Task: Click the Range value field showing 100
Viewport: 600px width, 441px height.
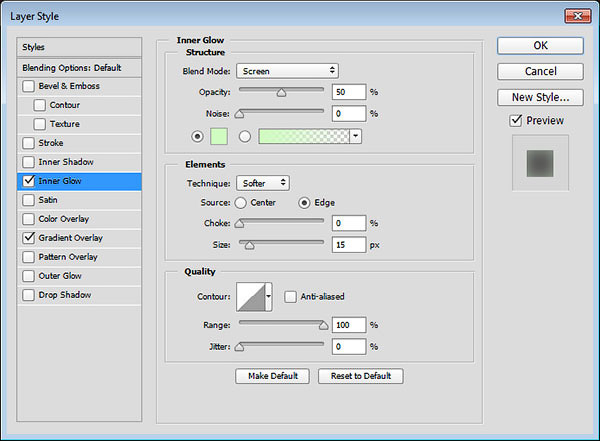Action: (349, 325)
